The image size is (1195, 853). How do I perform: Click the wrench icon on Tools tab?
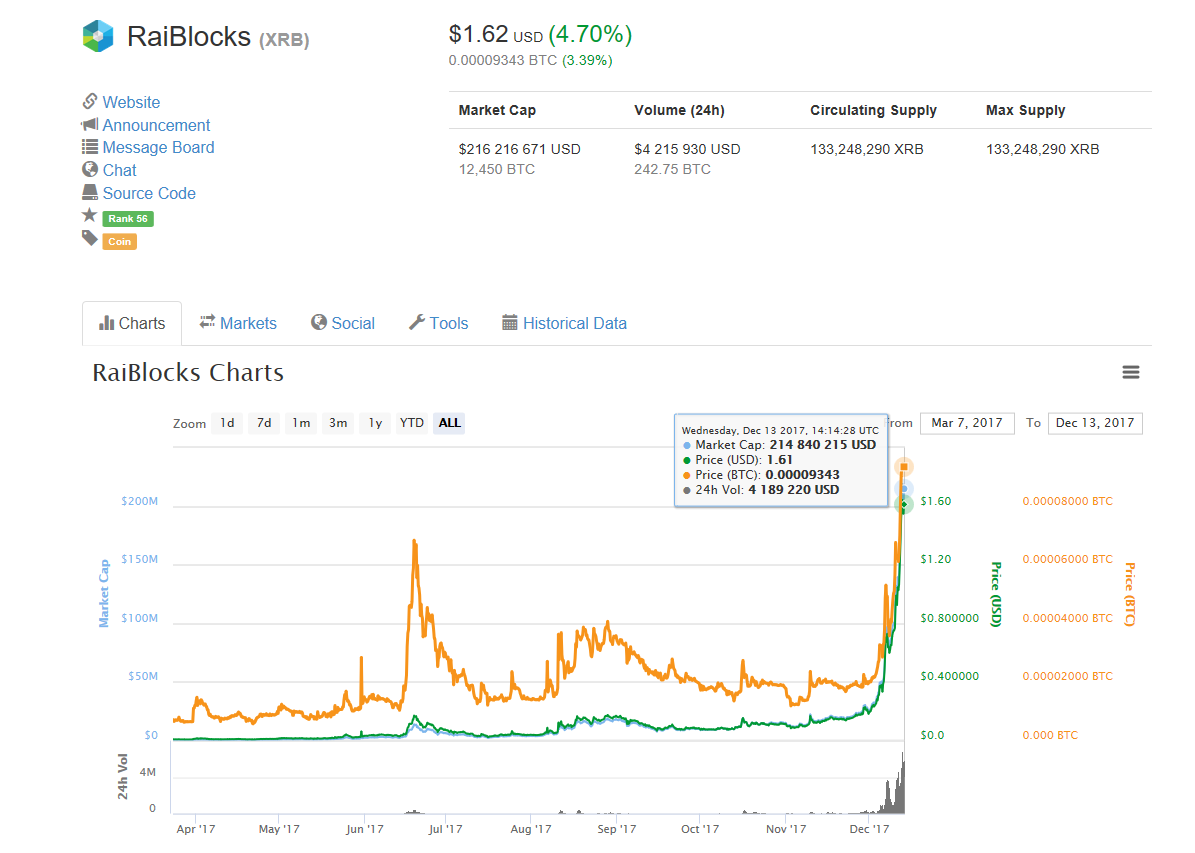(417, 322)
